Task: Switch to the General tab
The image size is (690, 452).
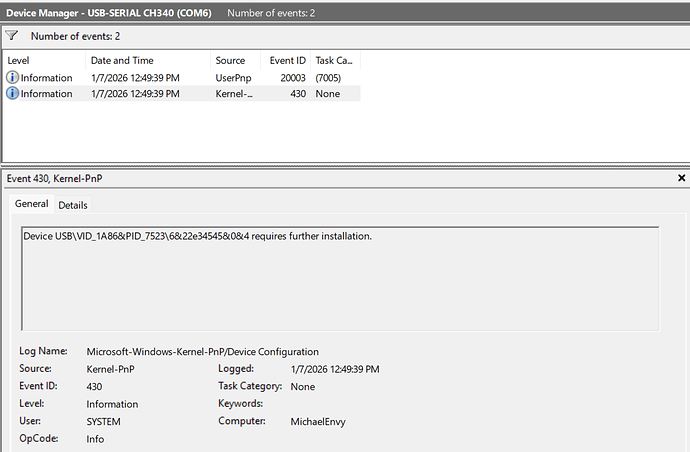Action: [x=31, y=204]
